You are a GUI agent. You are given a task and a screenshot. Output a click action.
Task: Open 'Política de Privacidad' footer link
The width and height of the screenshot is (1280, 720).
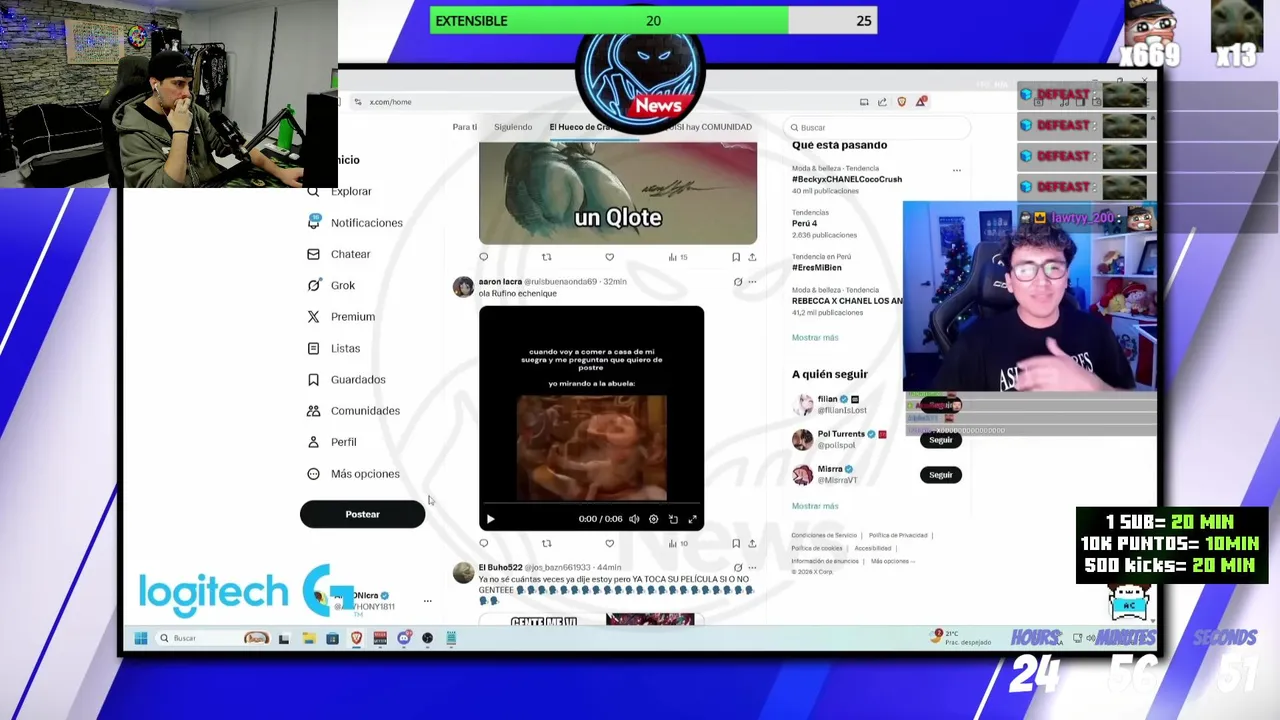click(x=898, y=535)
